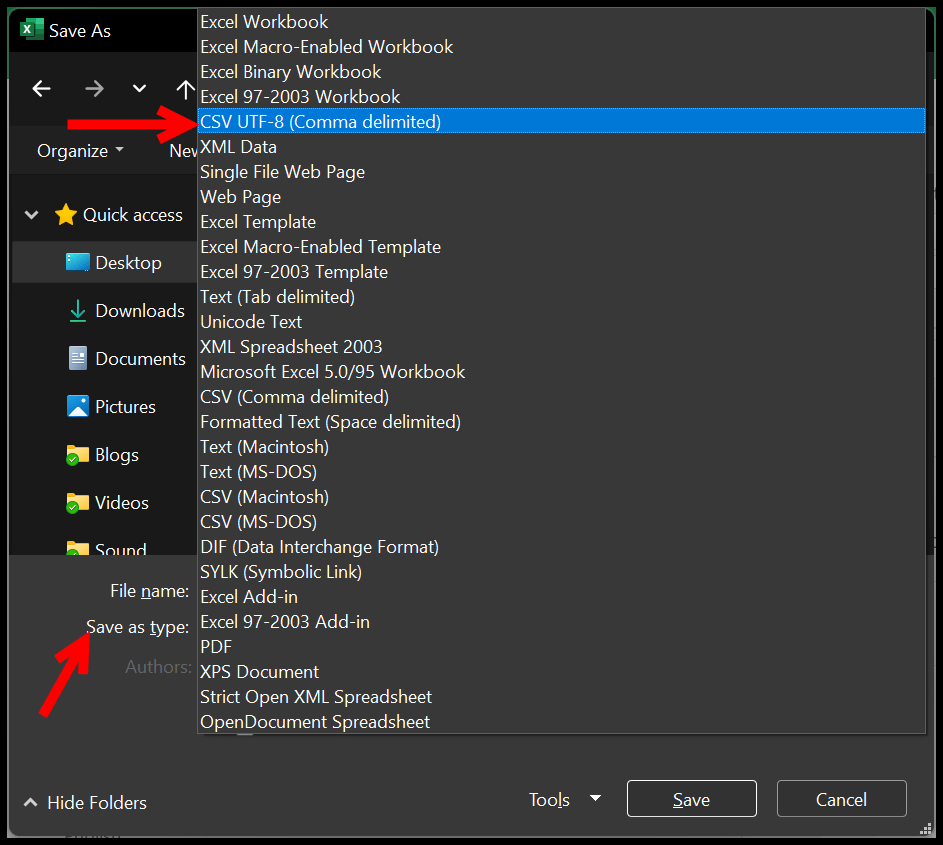
Task: Select CSV UTF-8 (Comma delimited)
Action: tap(561, 121)
